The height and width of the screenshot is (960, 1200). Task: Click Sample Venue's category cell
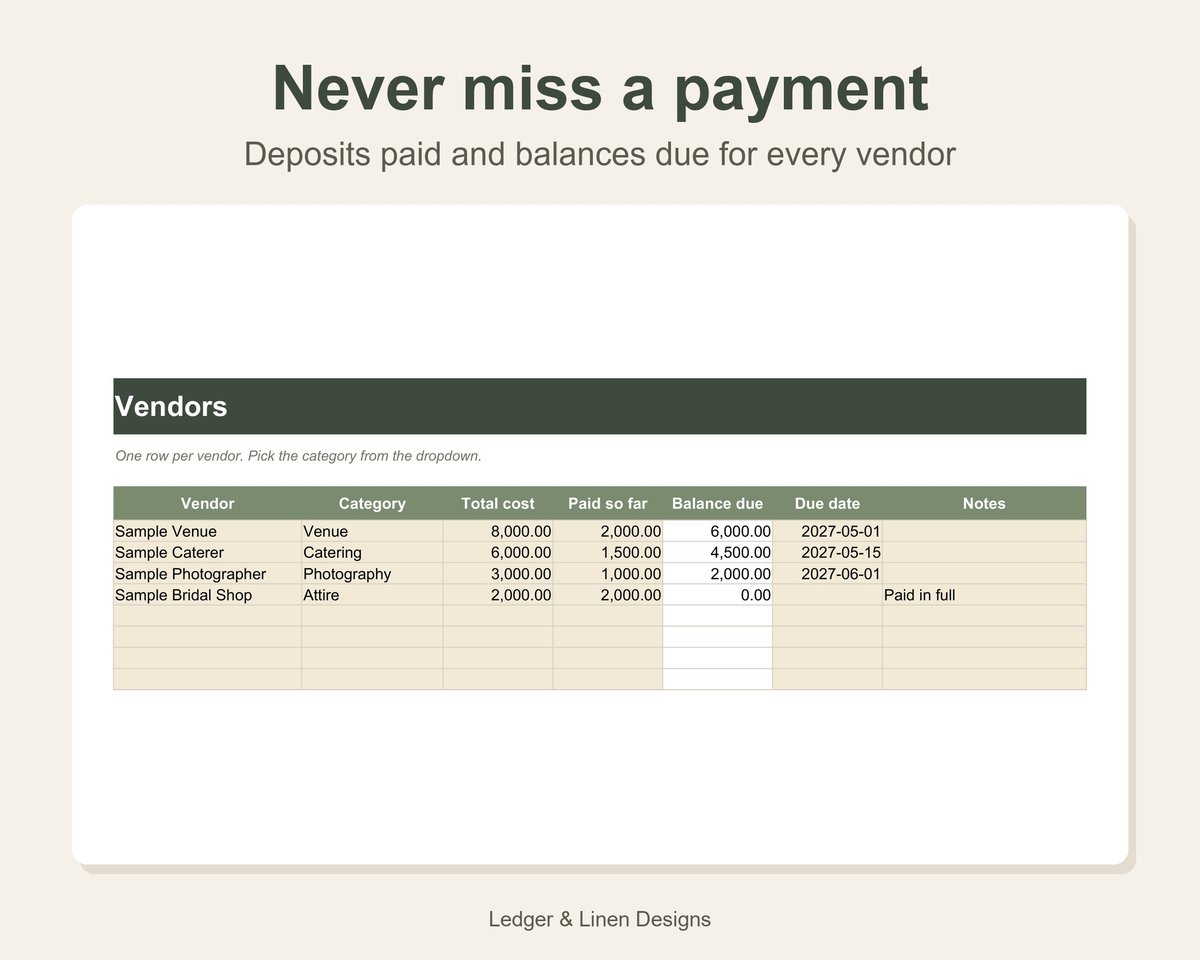[x=372, y=531]
